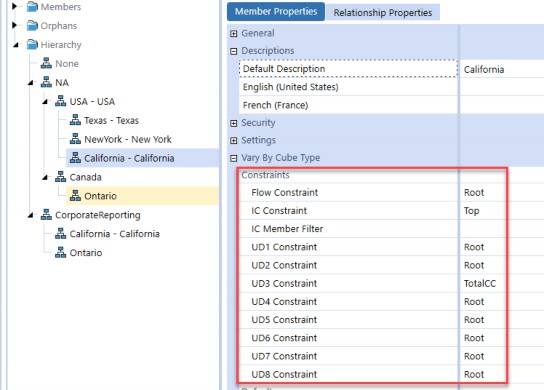Click the UD7 Constraint Root value
The width and height of the screenshot is (544, 390).
click(x=474, y=356)
